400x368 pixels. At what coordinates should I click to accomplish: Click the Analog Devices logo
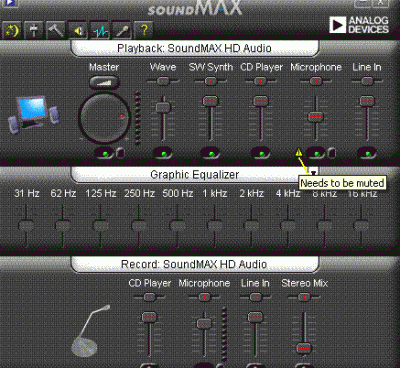click(x=359, y=25)
